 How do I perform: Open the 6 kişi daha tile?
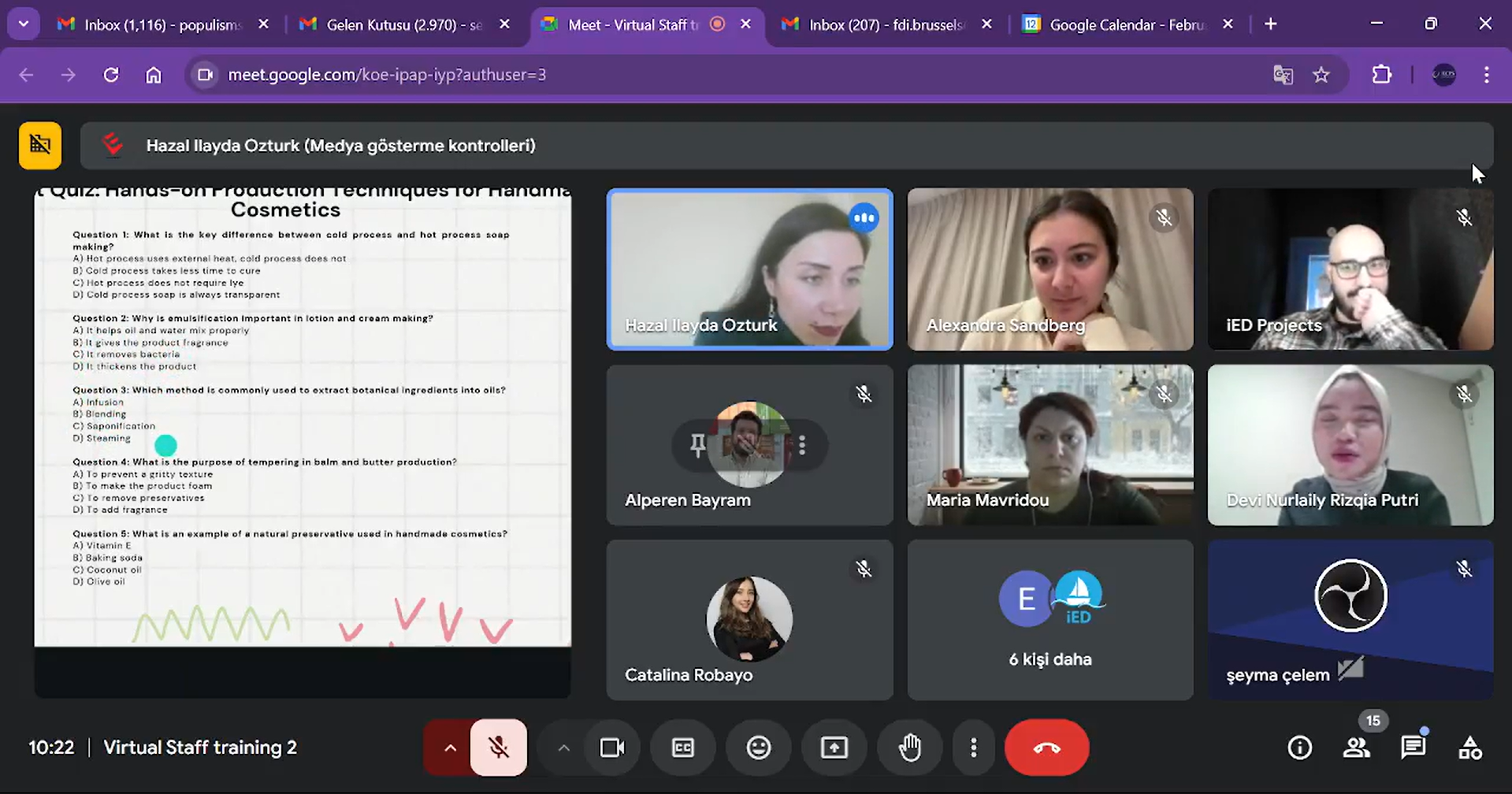(1049, 619)
